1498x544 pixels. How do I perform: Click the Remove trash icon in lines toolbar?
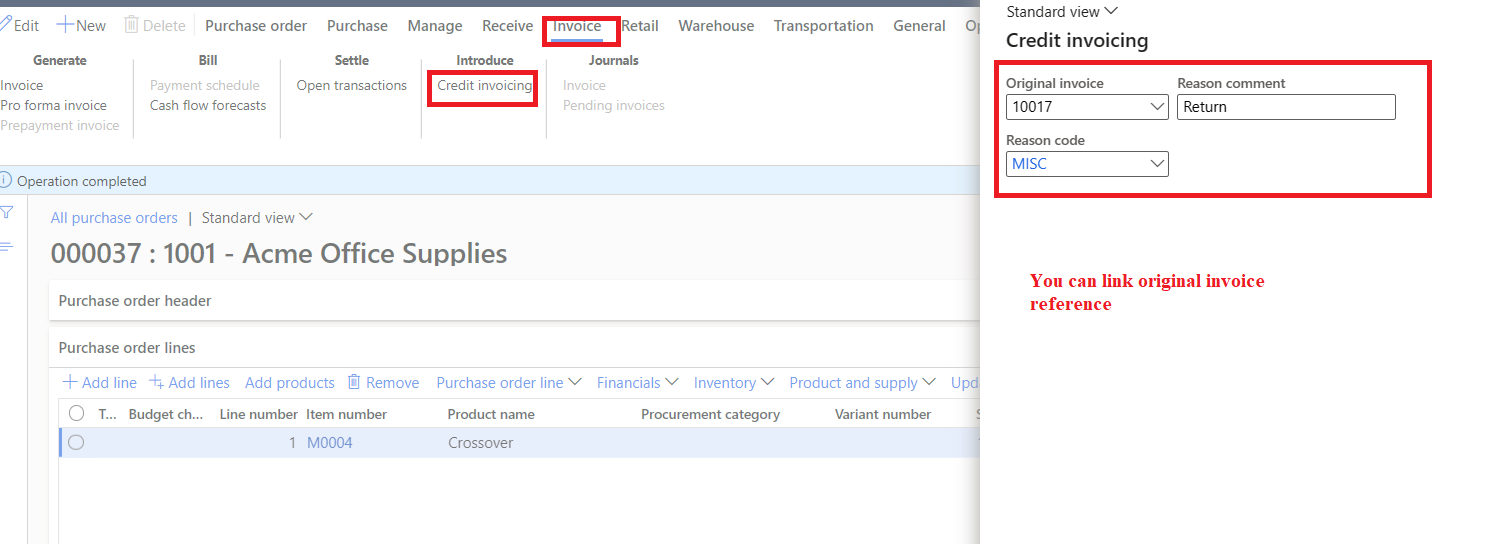click(354, 382)
